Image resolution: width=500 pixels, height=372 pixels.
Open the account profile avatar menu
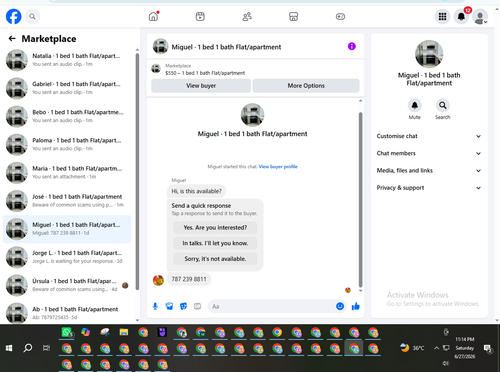[x=480, y=17]
